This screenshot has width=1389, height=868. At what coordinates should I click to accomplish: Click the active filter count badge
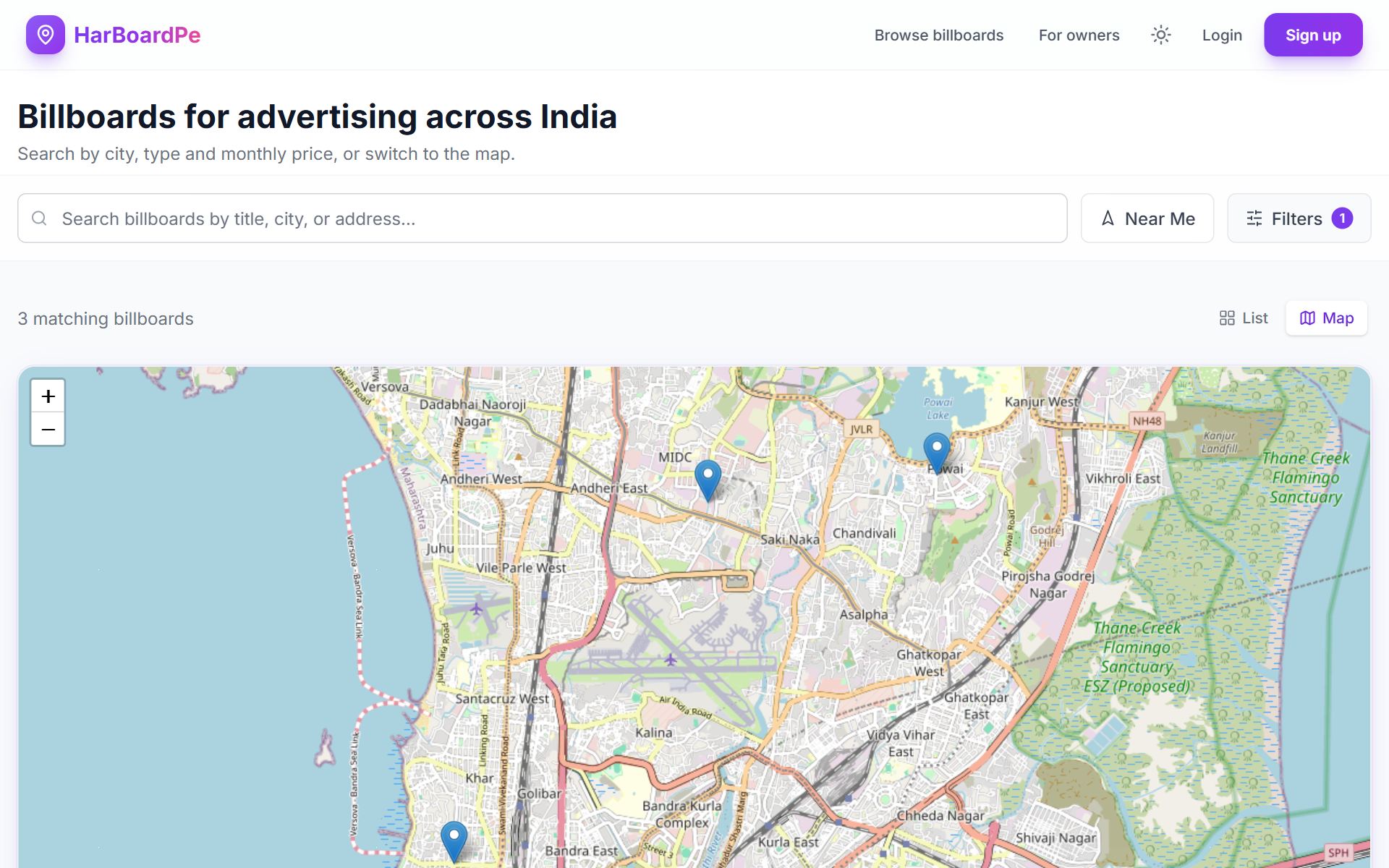1342,218
